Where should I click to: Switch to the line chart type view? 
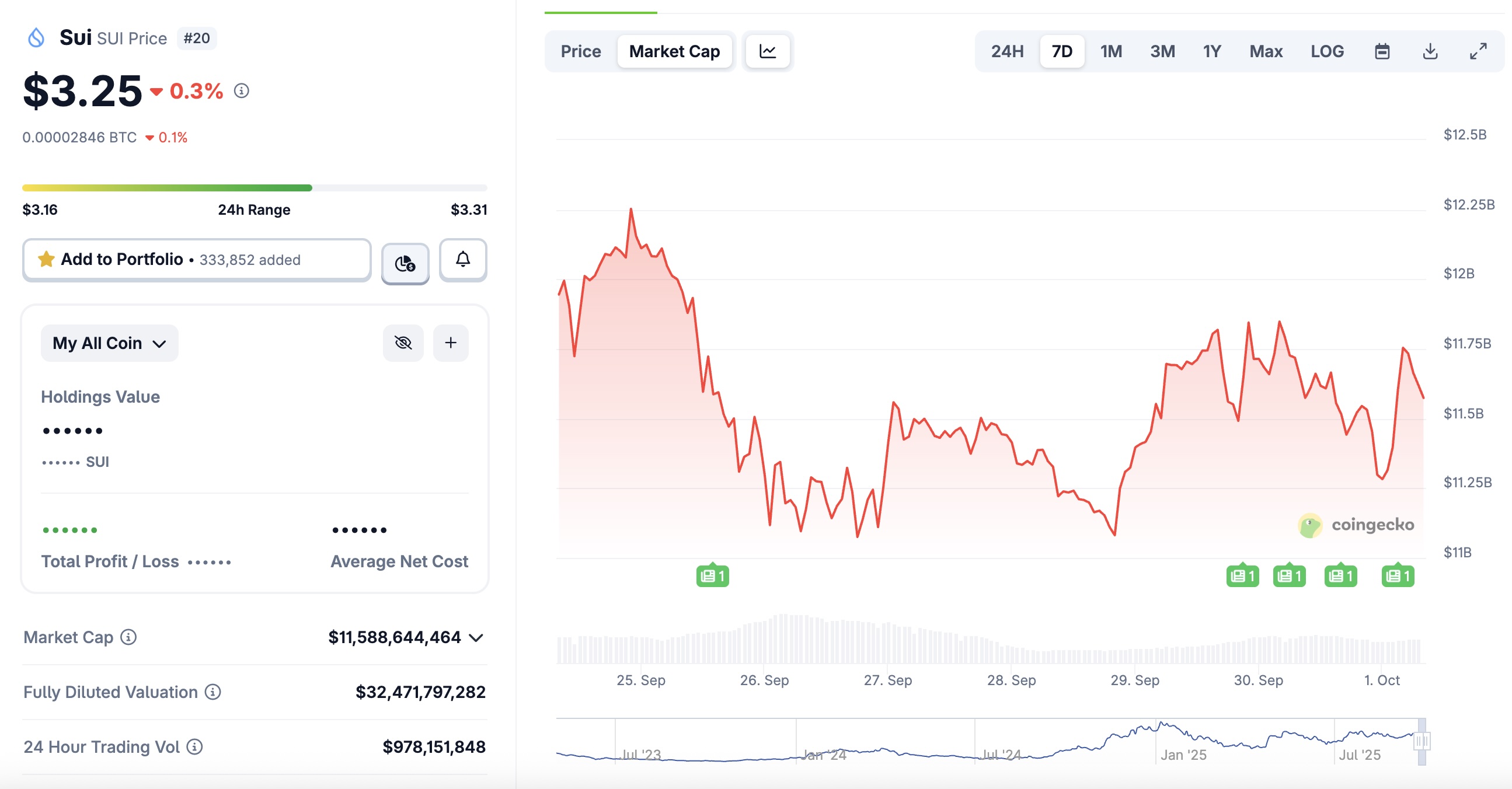767,51
